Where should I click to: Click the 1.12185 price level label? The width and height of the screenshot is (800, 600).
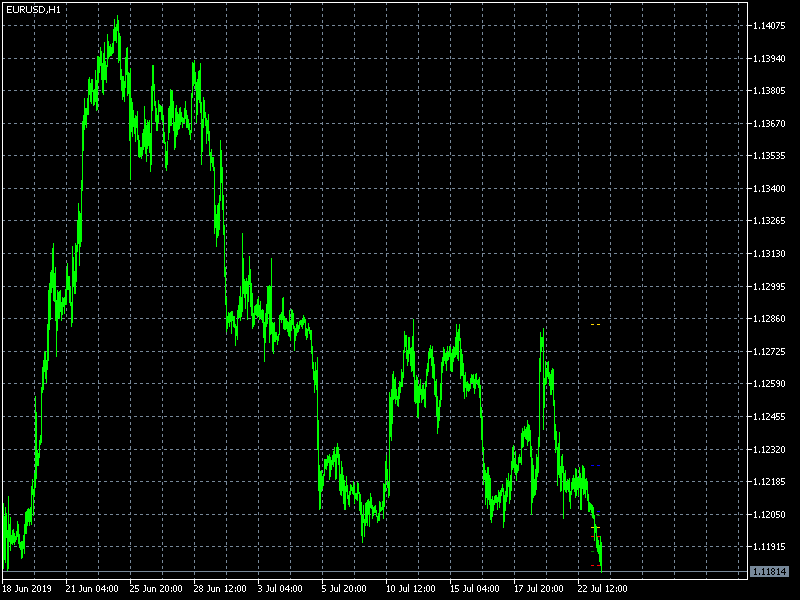point(769,482)
